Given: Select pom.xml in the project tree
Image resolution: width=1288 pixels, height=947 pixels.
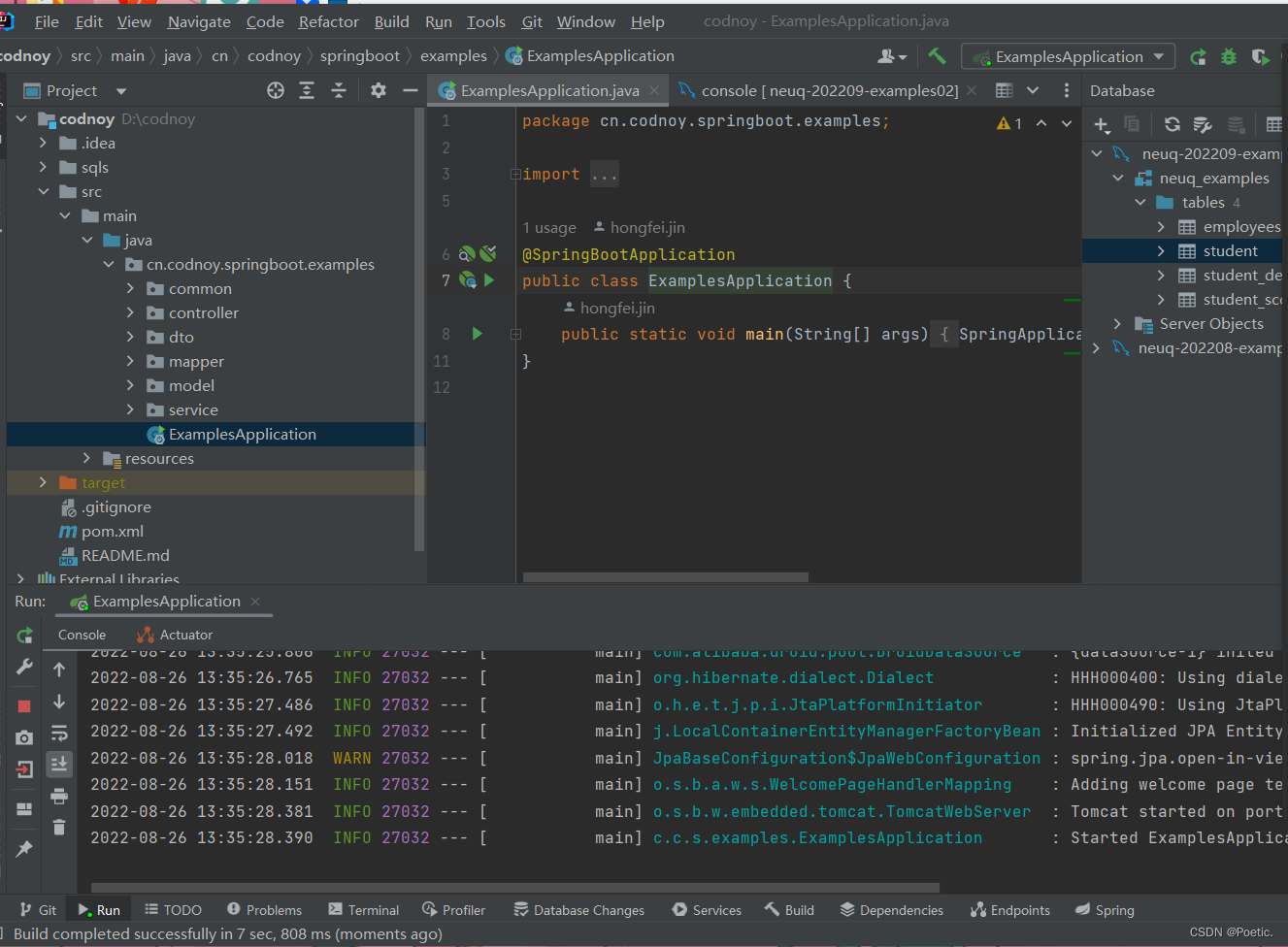Looking at the screenshot, I should (112, 531).
